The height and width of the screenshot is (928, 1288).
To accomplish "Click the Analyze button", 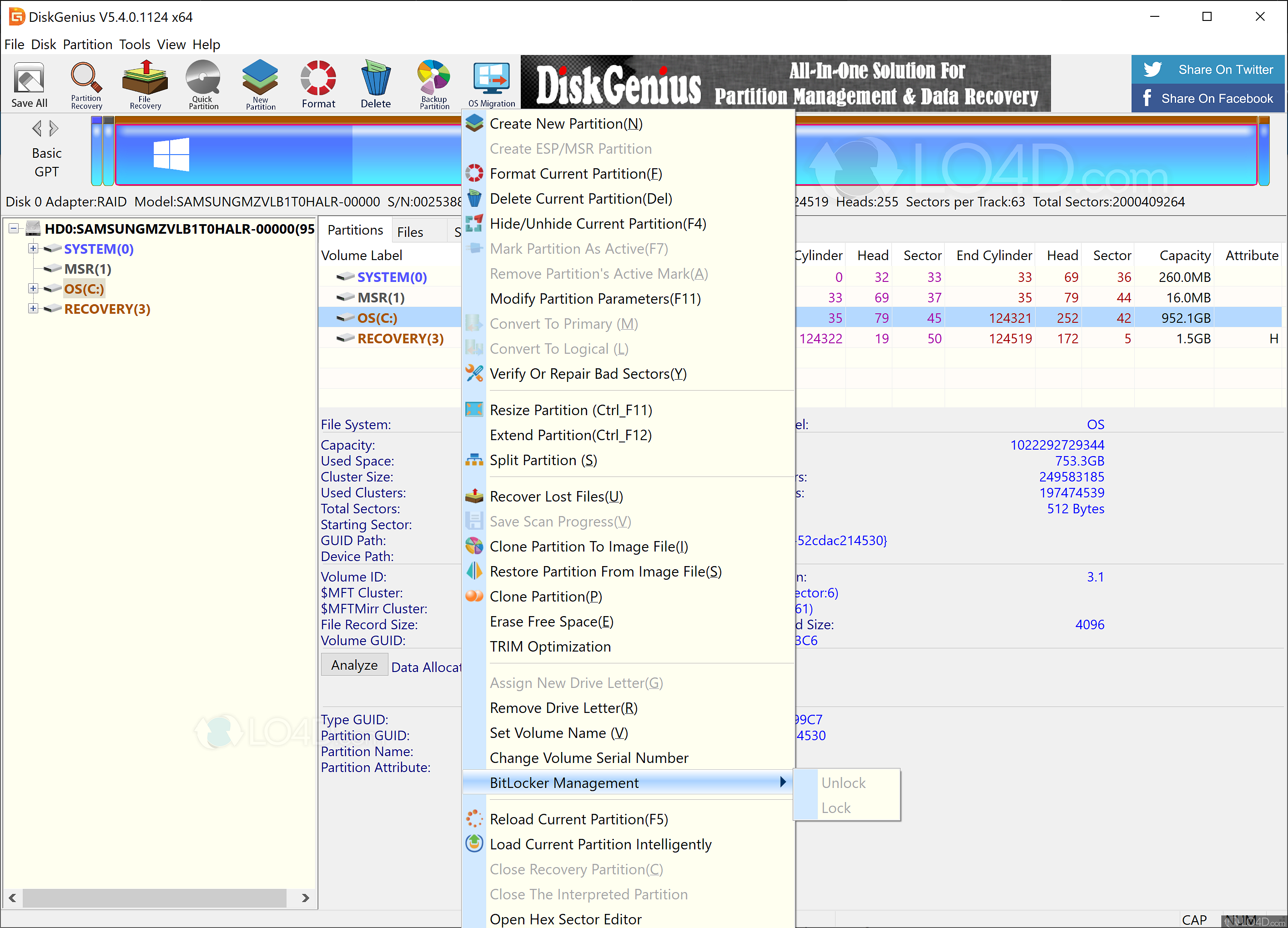I will (354, 665).
